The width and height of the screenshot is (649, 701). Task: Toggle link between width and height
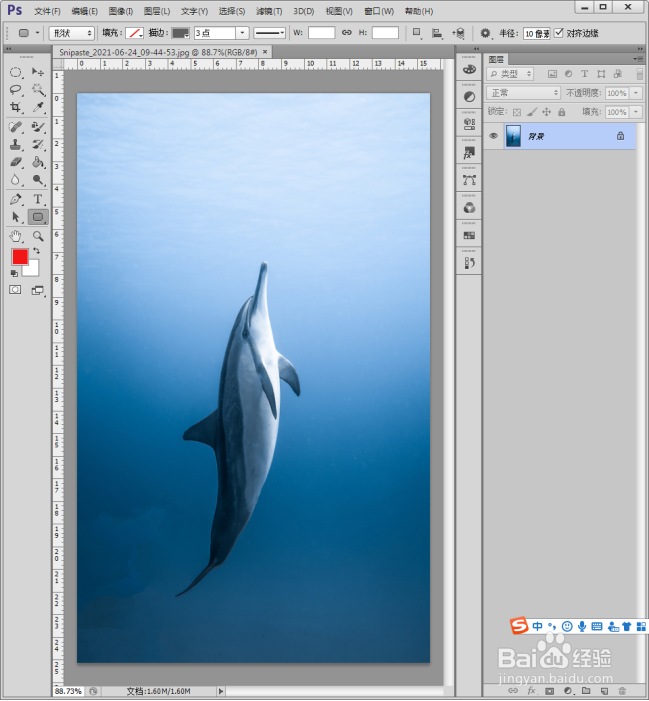tap(346, 33)
